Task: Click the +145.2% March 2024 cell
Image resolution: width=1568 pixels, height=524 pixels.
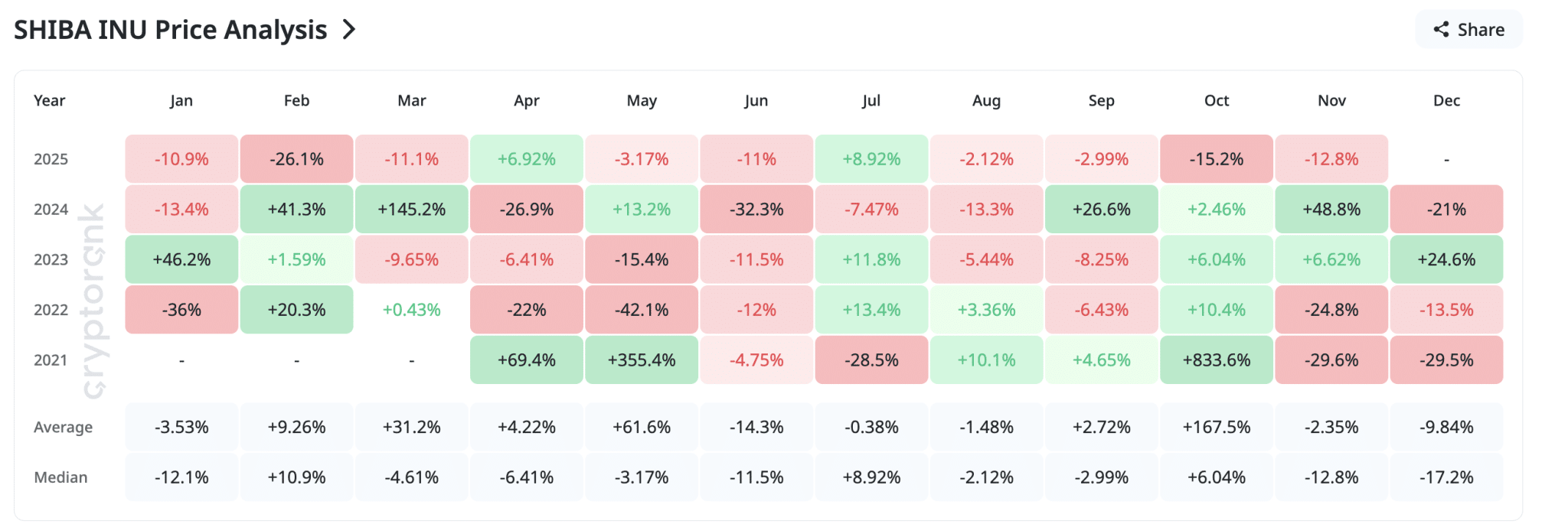Action: [411, 210]
